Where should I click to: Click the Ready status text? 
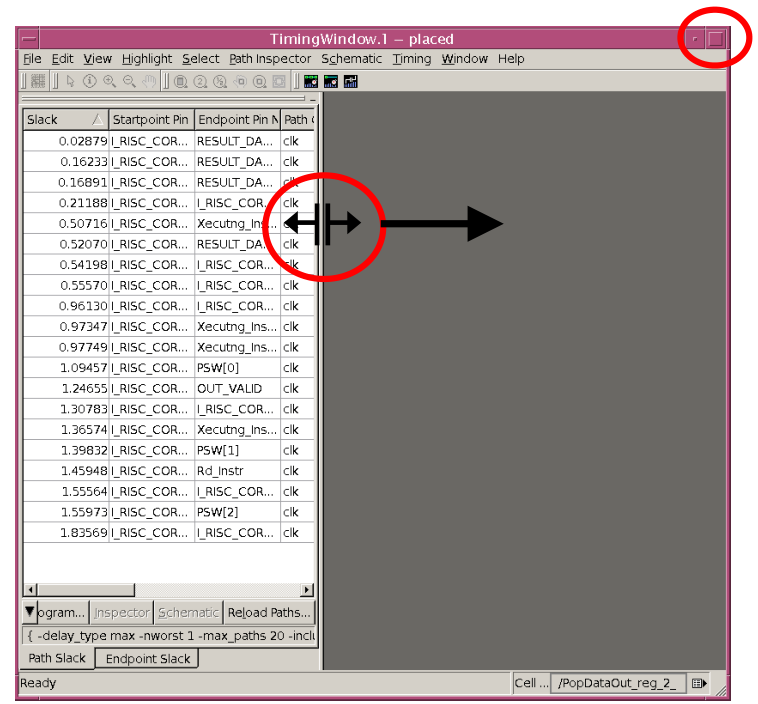coord(38,683)
